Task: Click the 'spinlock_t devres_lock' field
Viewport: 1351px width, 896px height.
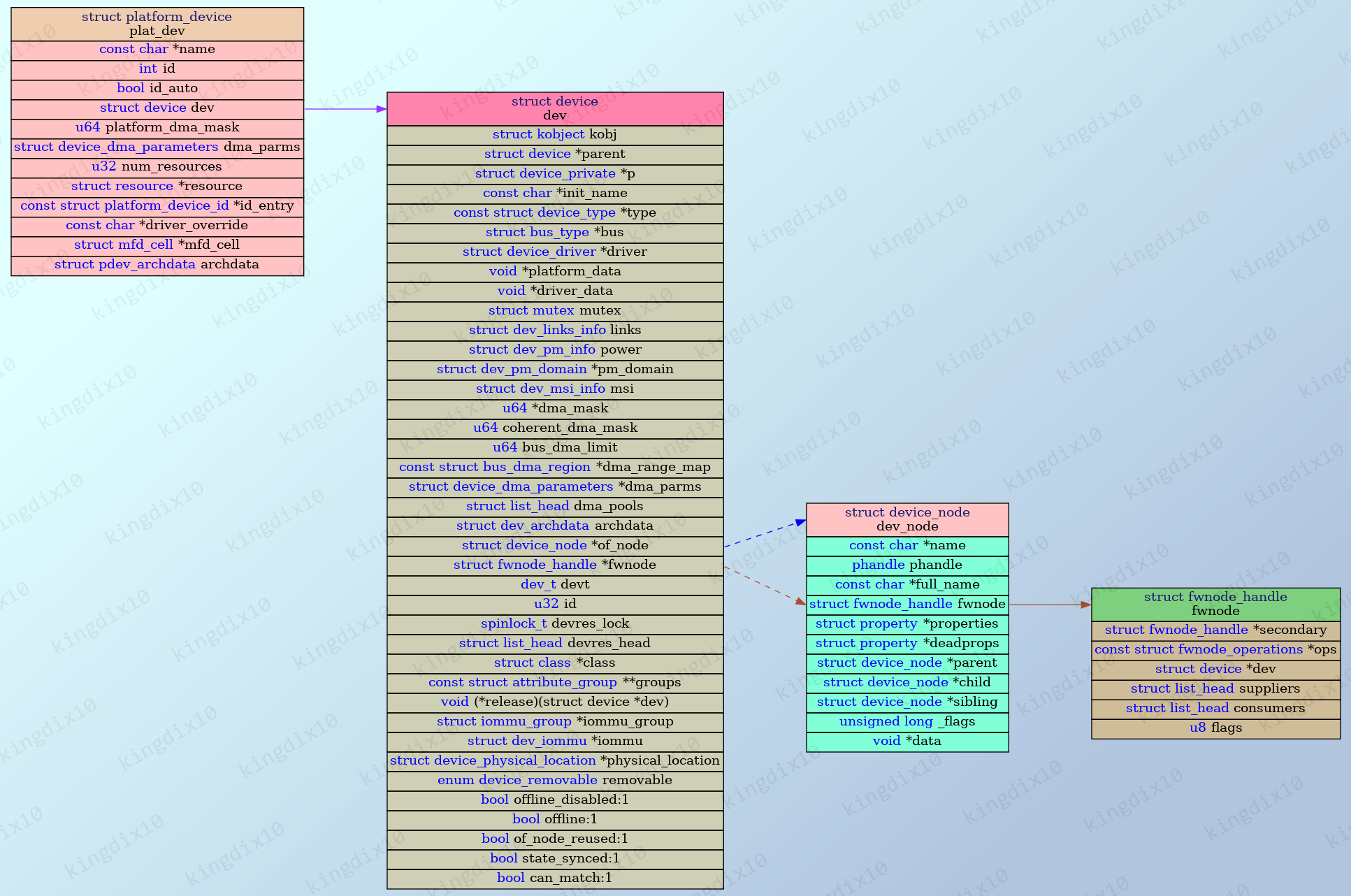Action: tap(555, 625)
